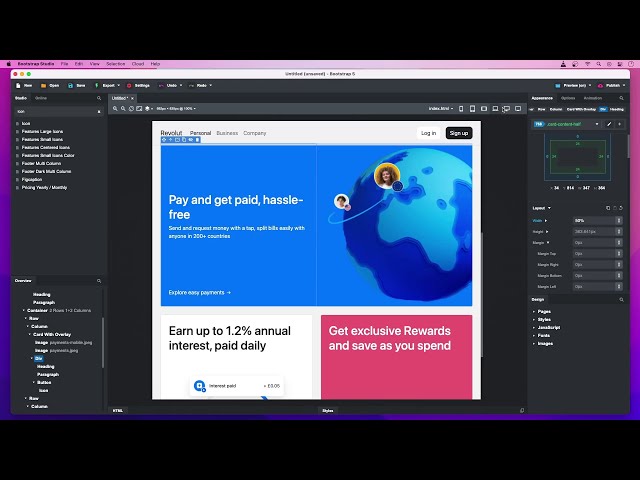The image size is (640, 480).
Task: Click the zoom out magnifier on stage toolbar
Action: (x=123, y=109)
